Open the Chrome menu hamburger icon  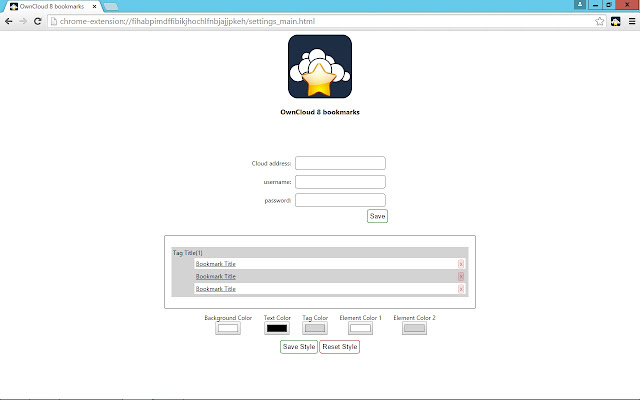(x=632, y=21)
